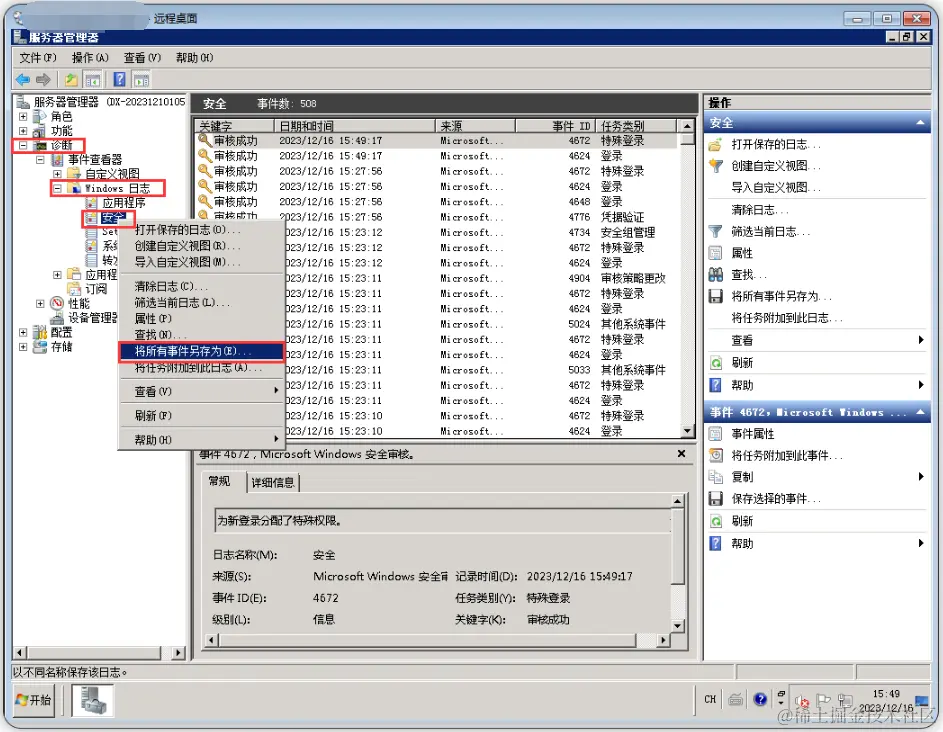The width and height of the screenshot is (943, 732).
Task: Select 应用程序 log in the tree
Action: point(124,203)
